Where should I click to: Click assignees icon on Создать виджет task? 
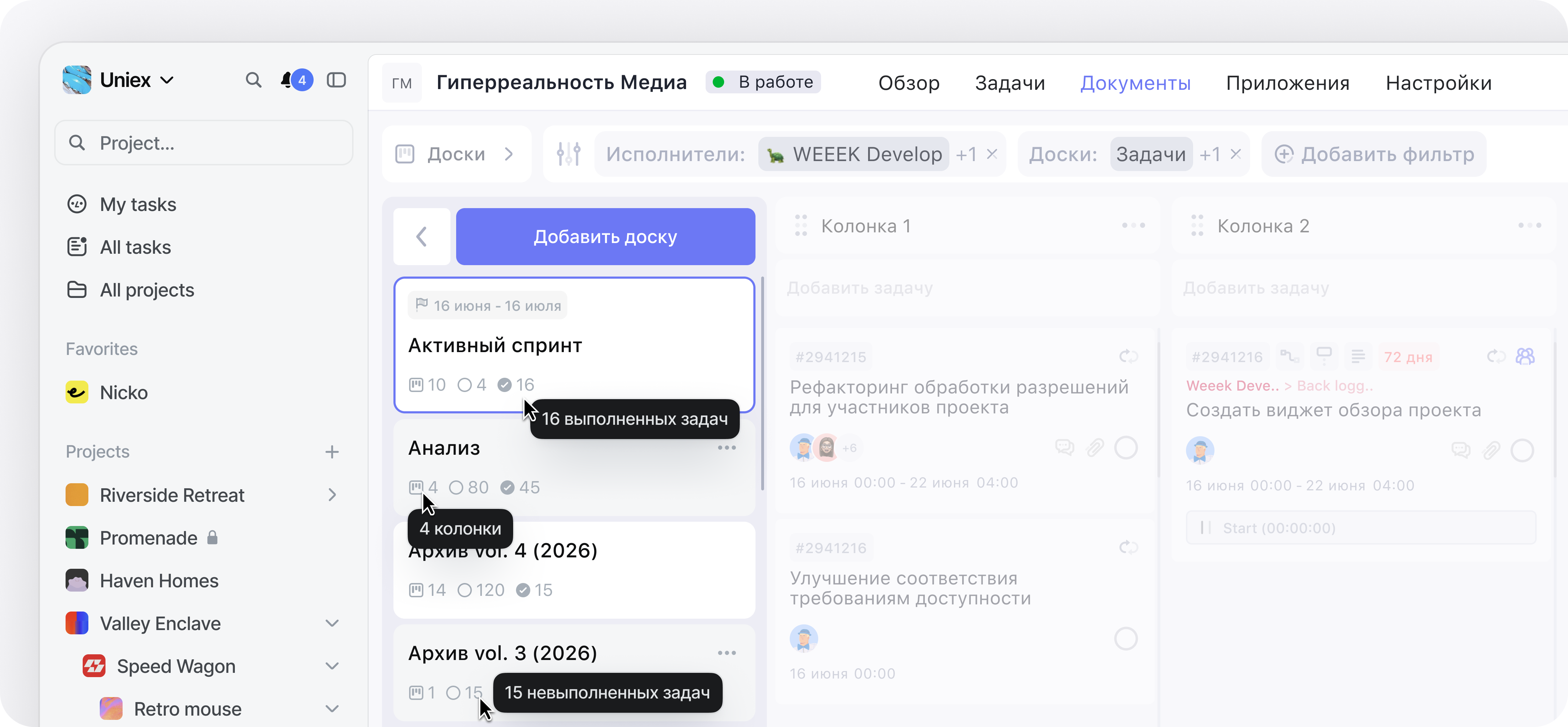[1525, 356]
